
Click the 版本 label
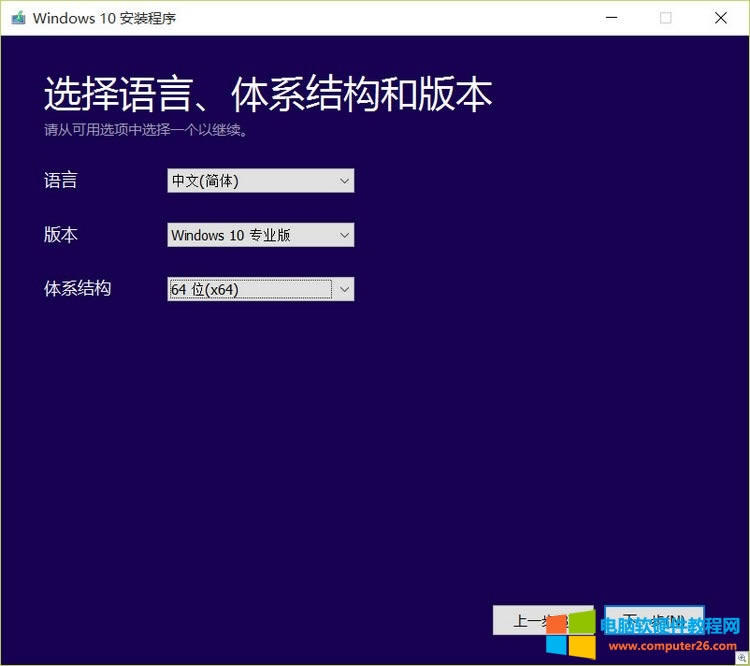60,235
